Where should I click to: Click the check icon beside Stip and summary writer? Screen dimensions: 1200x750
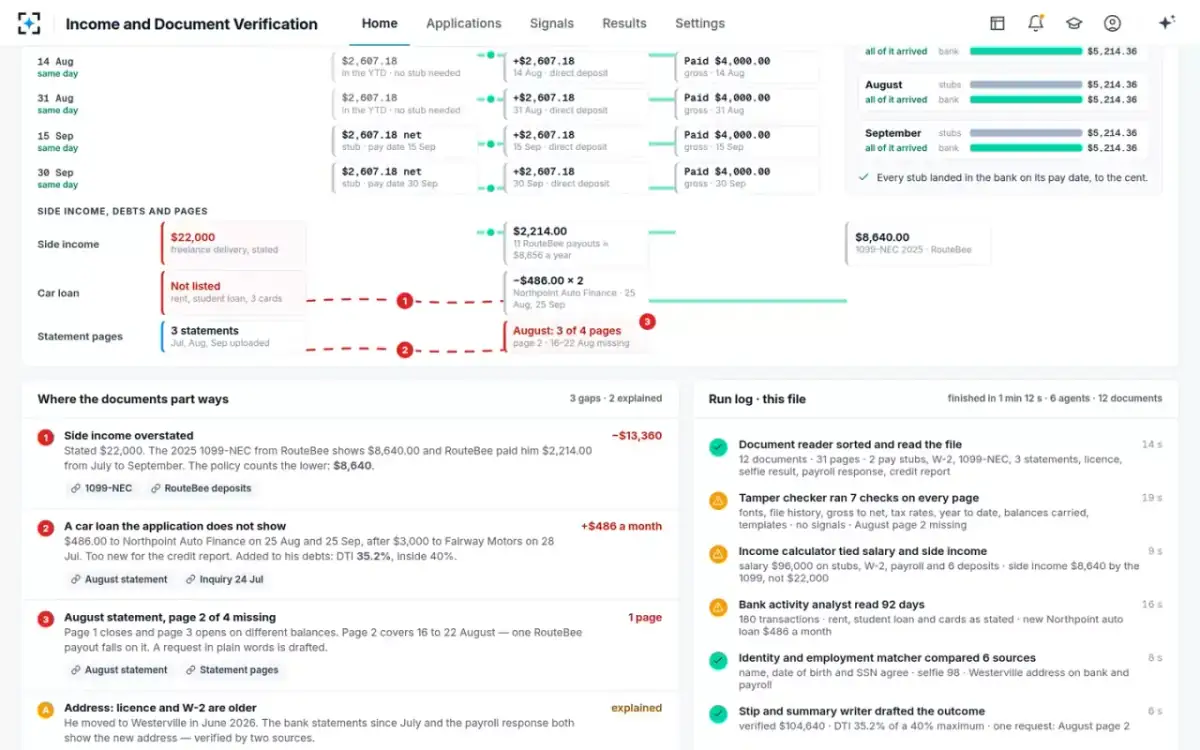(718, 714)
